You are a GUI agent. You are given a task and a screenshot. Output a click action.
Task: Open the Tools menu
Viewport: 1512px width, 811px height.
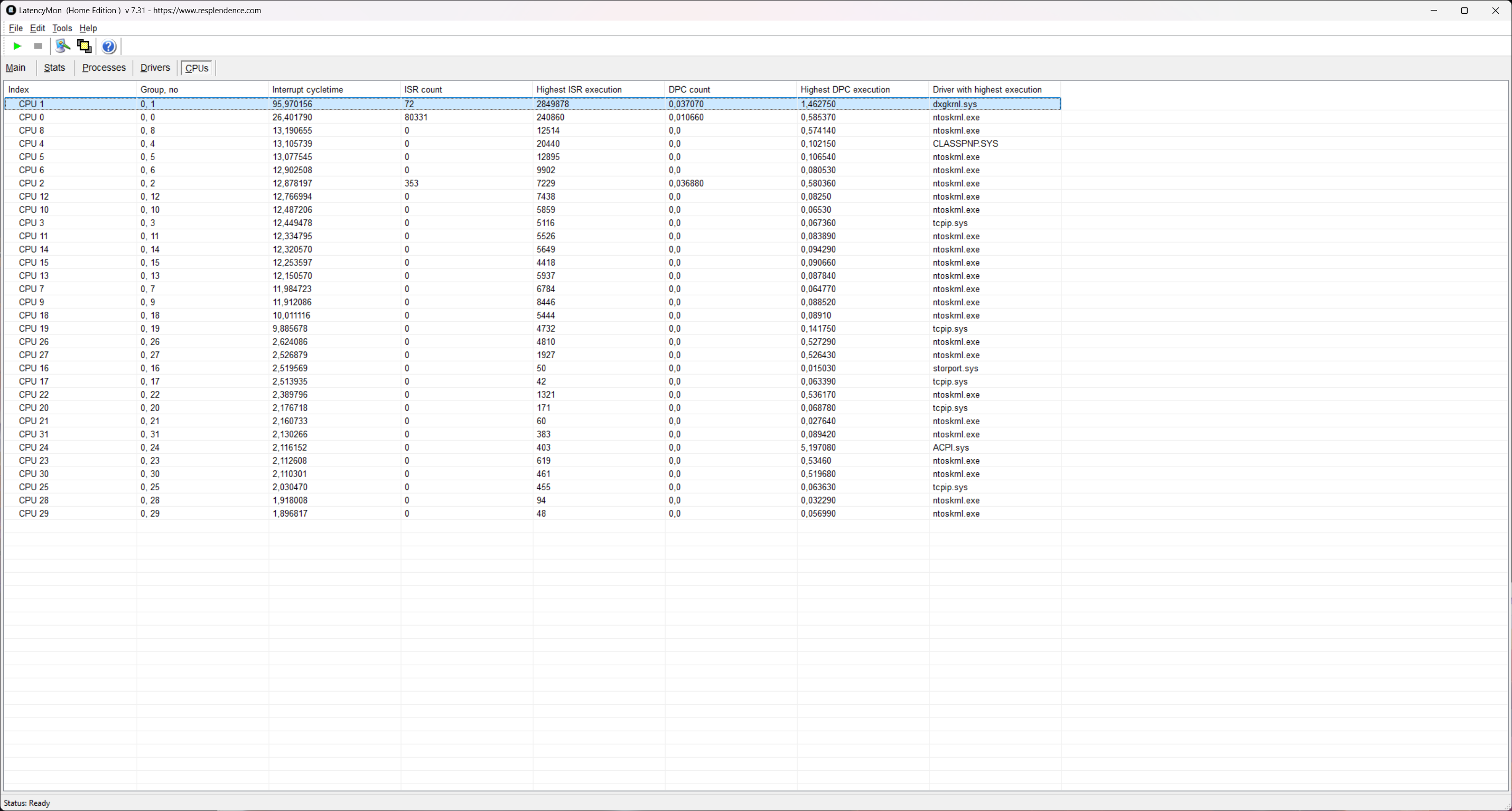pyautogui.click(x=62, y=28)
